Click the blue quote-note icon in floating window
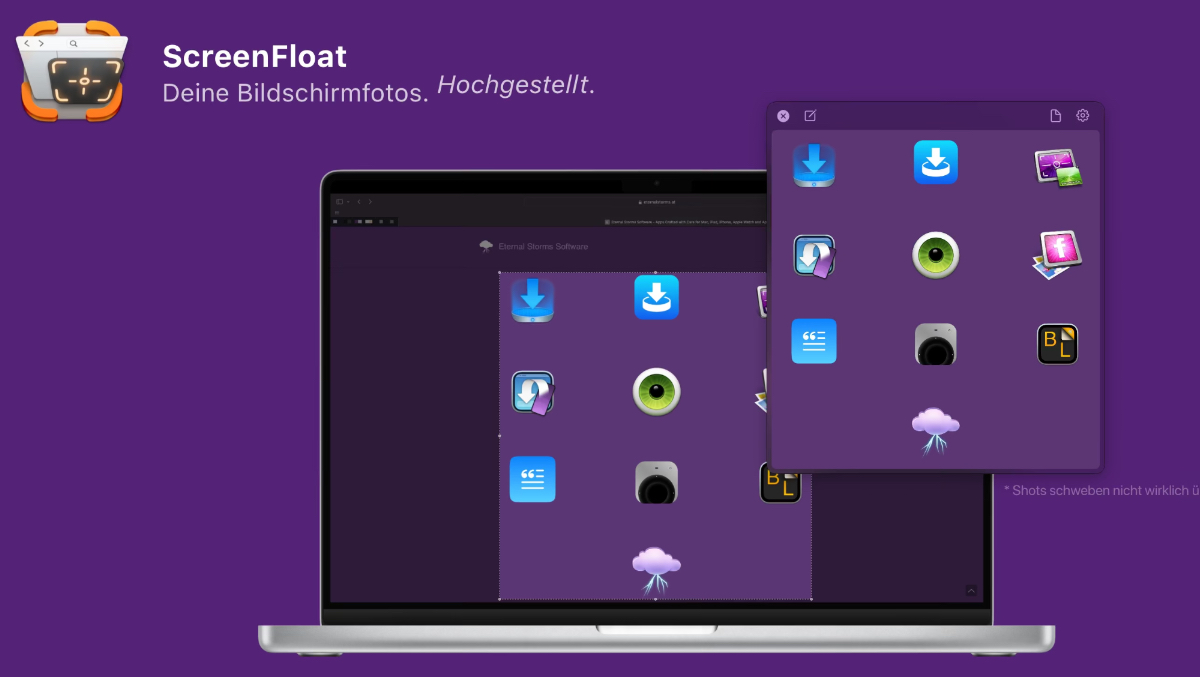Screen dimensions: 1200x677 coord(814,342)
